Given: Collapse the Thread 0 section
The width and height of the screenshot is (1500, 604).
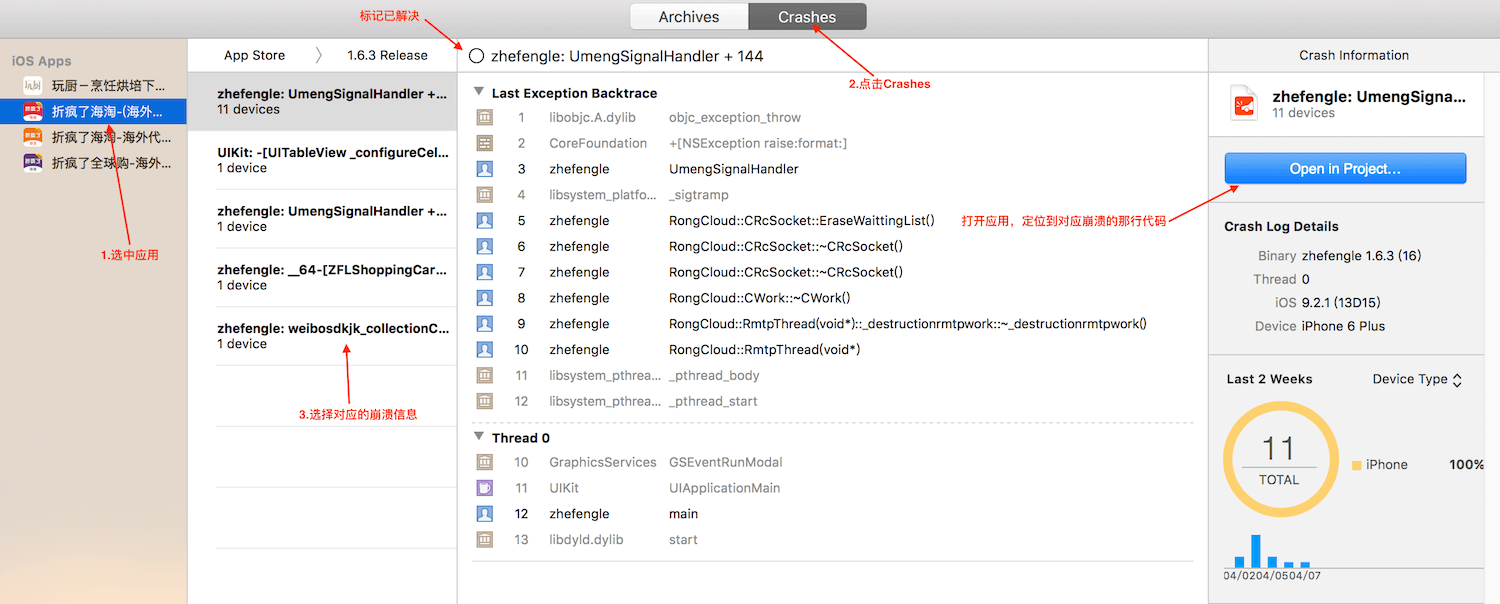Looking at the screenshot, I should click(x=479, y=438).
